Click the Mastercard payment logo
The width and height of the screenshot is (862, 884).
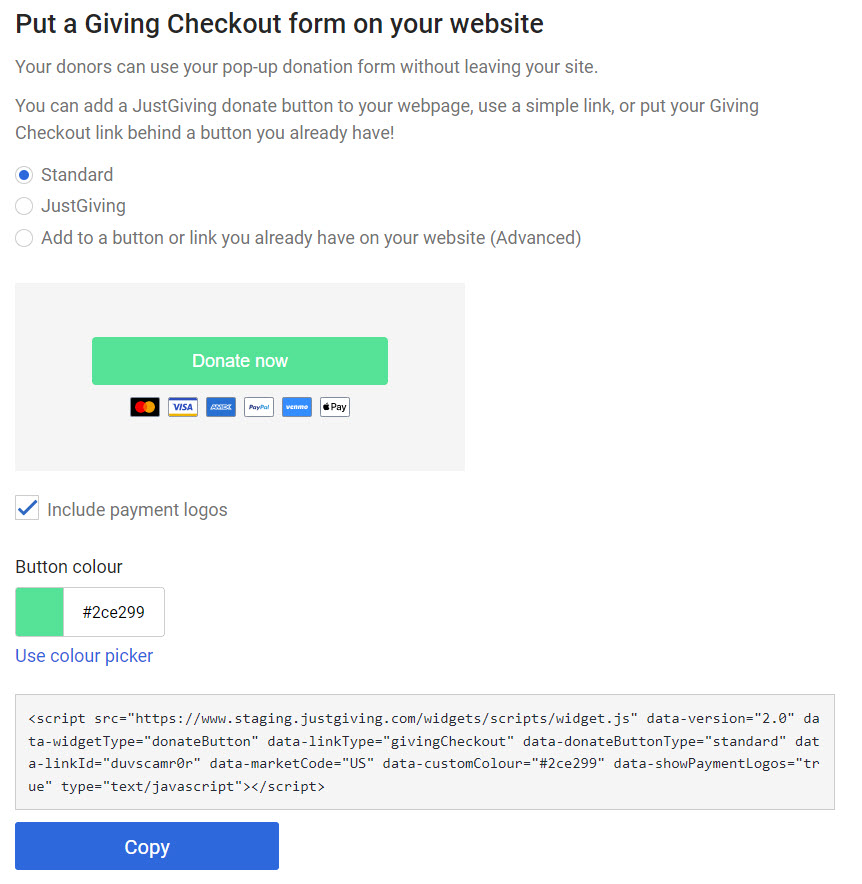point(144,407)
